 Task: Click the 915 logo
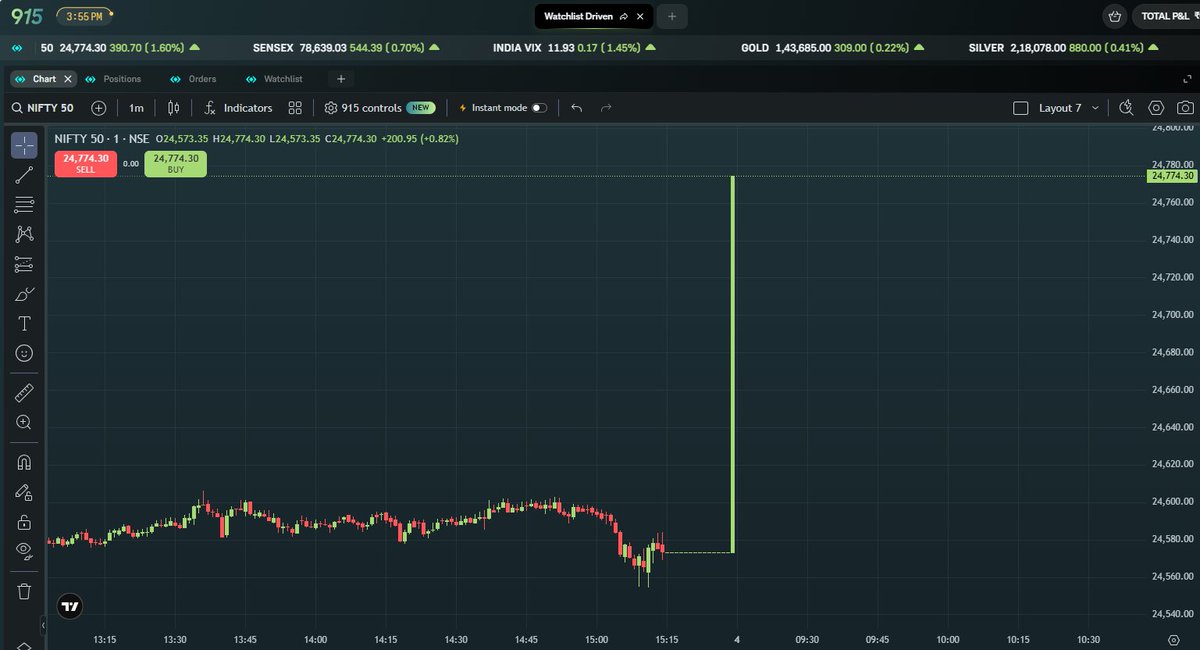27,16
